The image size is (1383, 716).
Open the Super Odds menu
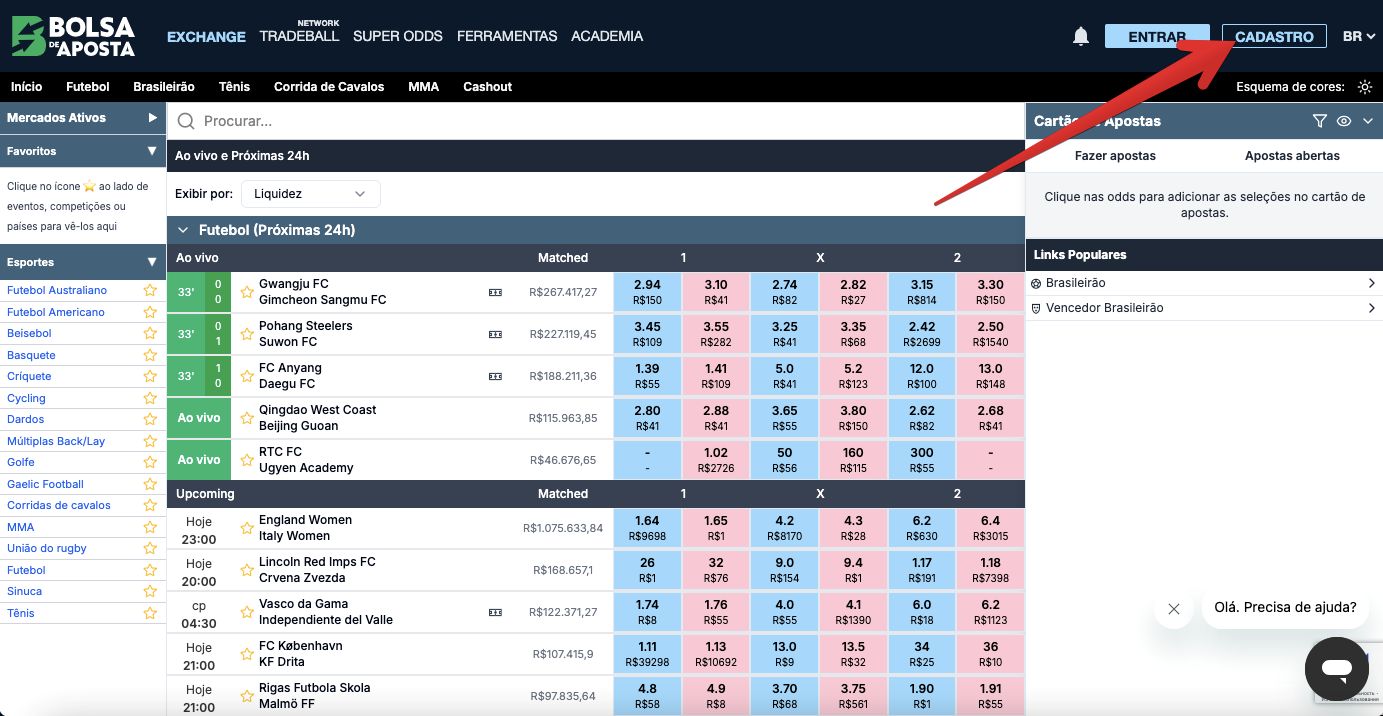[x=398, y=36]
